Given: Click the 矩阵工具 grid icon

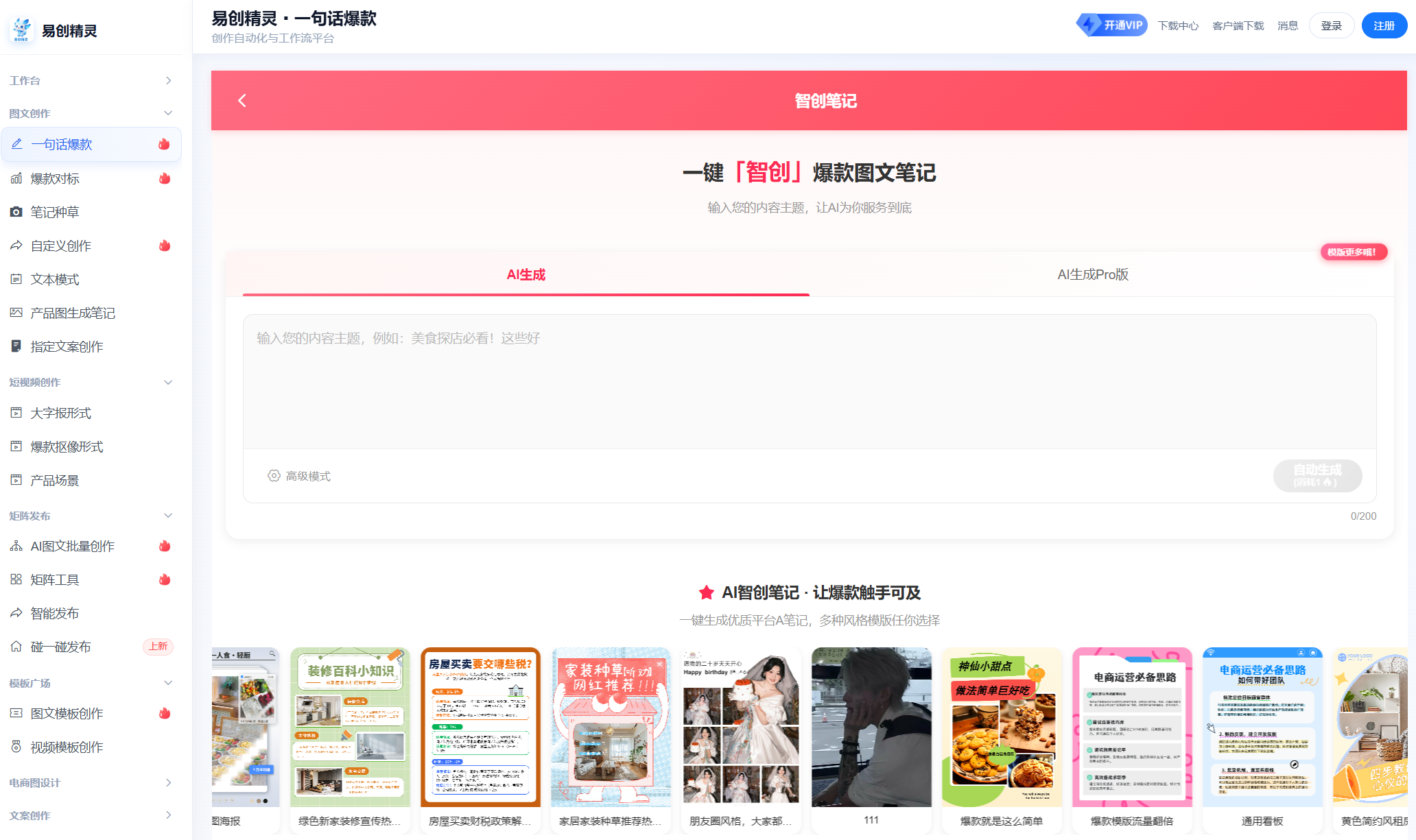Looking at the screenshot, I should pos(16,579).
